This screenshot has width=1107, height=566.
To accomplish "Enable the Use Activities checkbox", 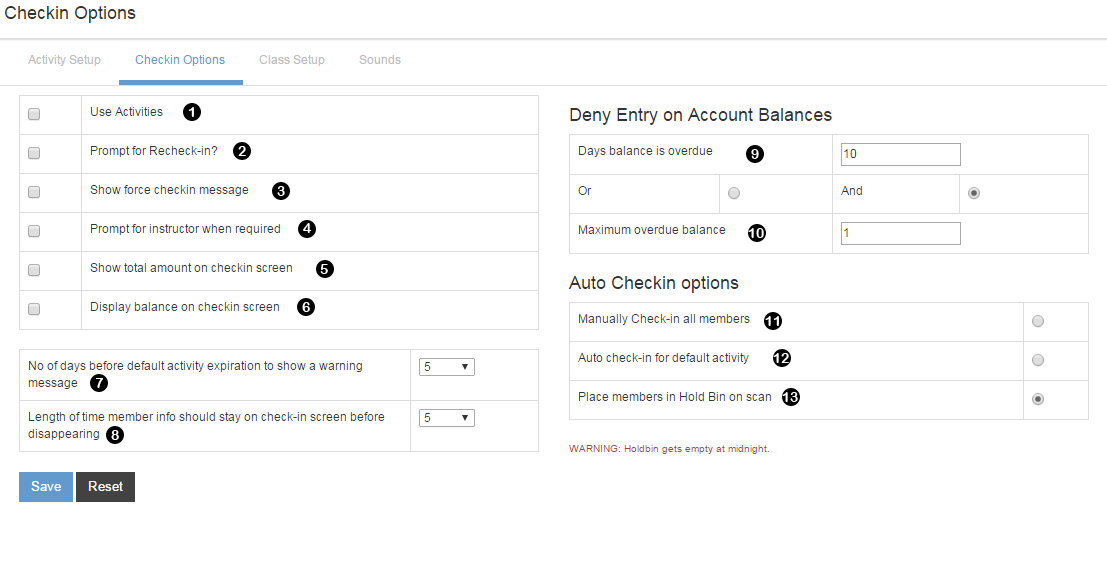I will point(34,114).
